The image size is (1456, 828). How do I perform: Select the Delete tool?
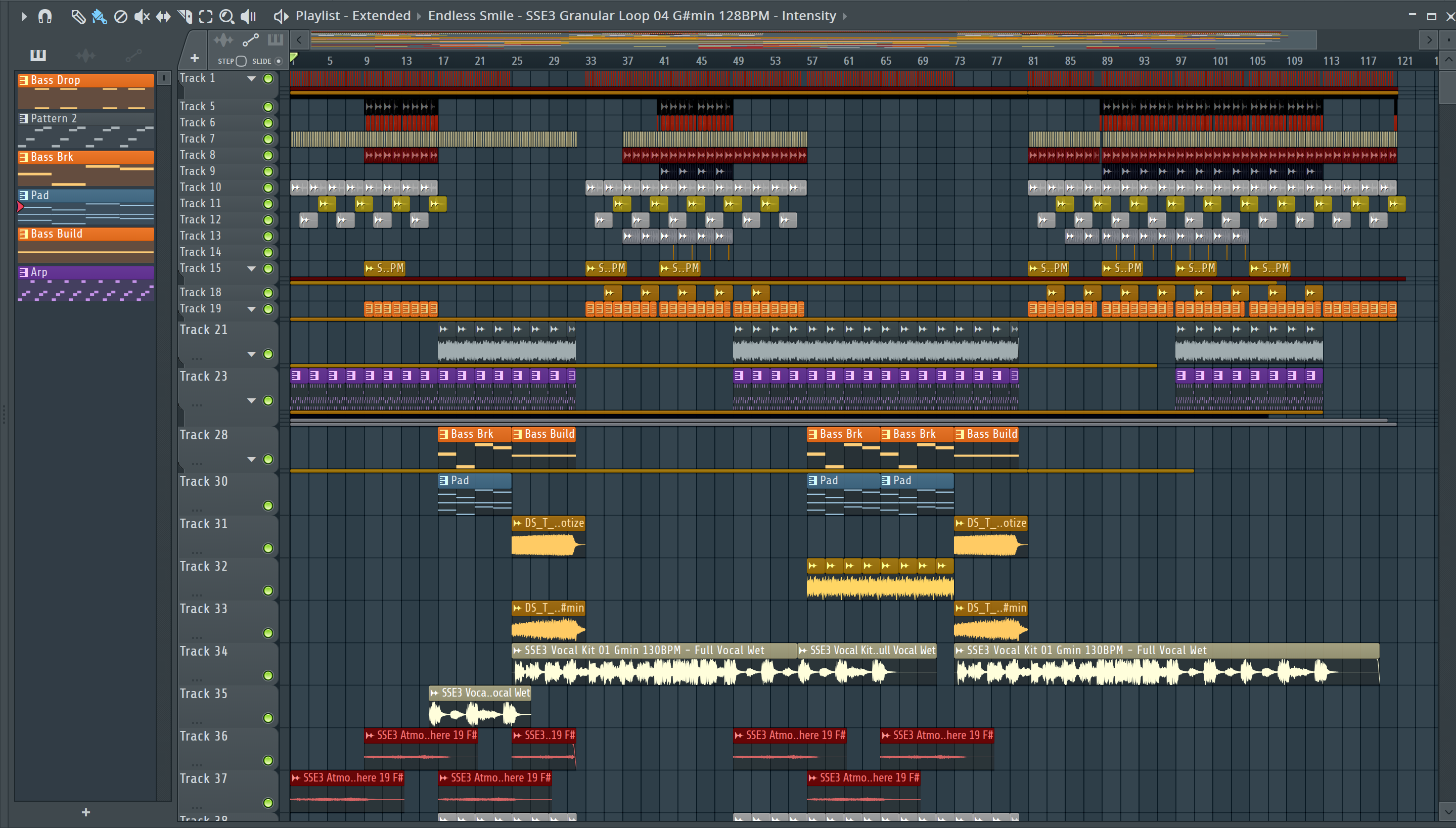coord(120,17)
